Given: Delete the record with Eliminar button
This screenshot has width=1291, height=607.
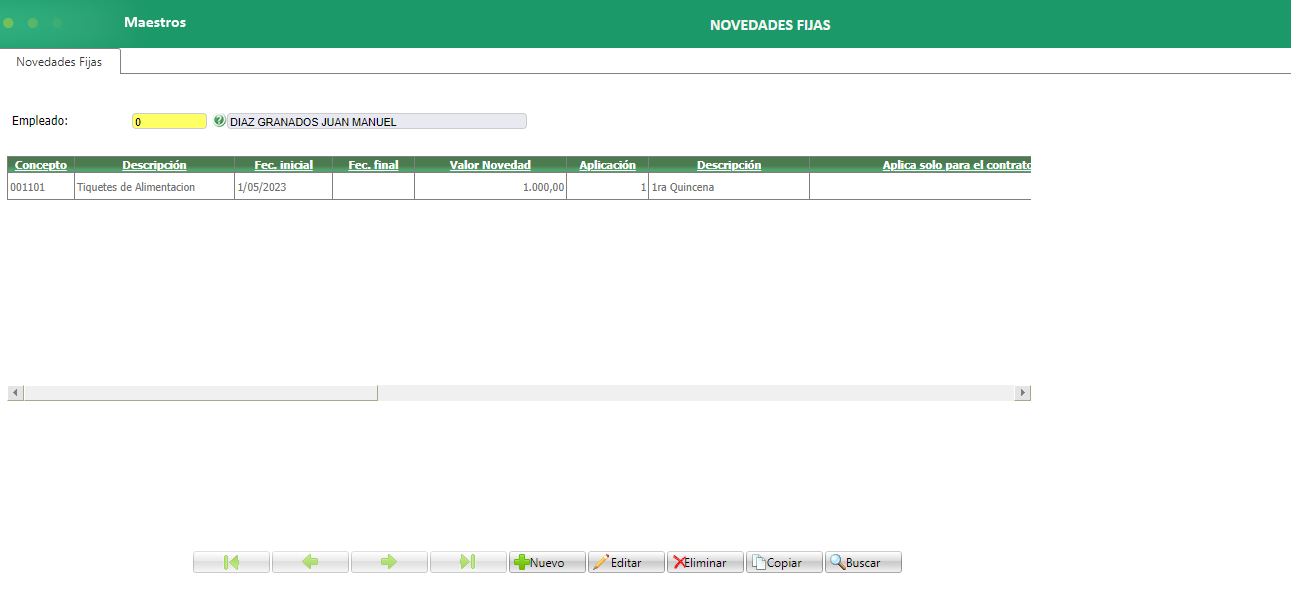Looking at the screenshot, I should [705, 562].
